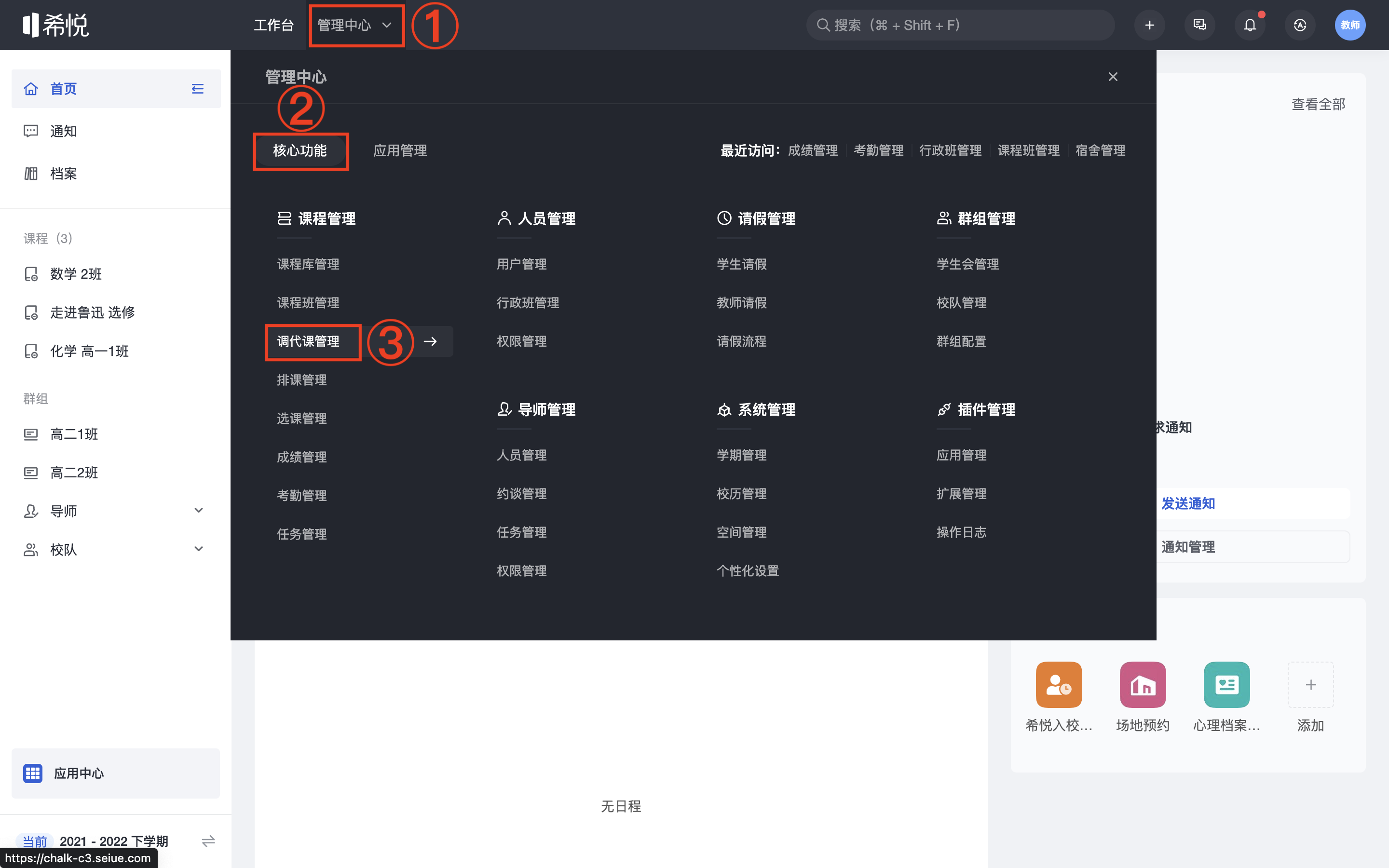Viewport: 1389px width, 868px height.
Task: Select the 核心功能 tab
Action: [x=300, y=151]
